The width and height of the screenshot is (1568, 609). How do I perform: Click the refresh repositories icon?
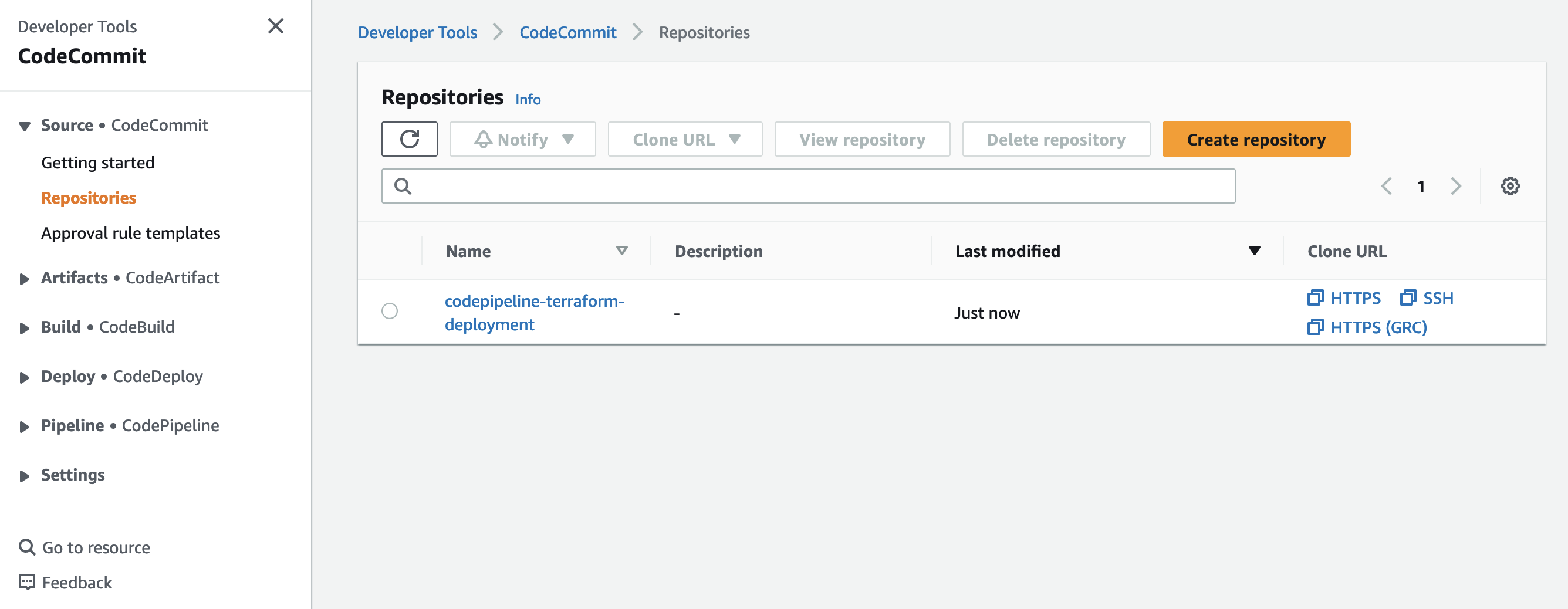(x=409, y=138)
